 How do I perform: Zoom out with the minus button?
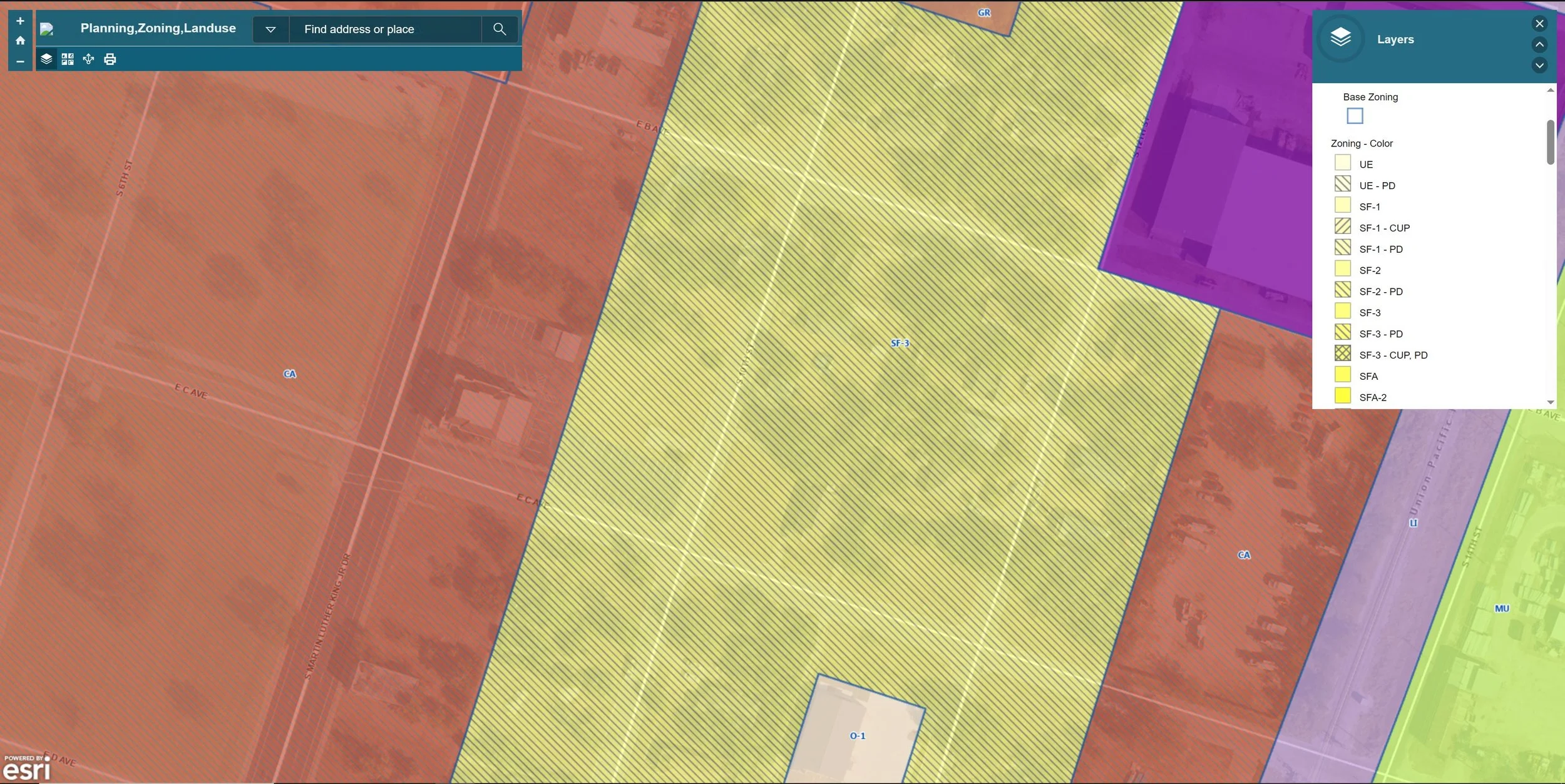pyautogui.click(x=20, y=61)
